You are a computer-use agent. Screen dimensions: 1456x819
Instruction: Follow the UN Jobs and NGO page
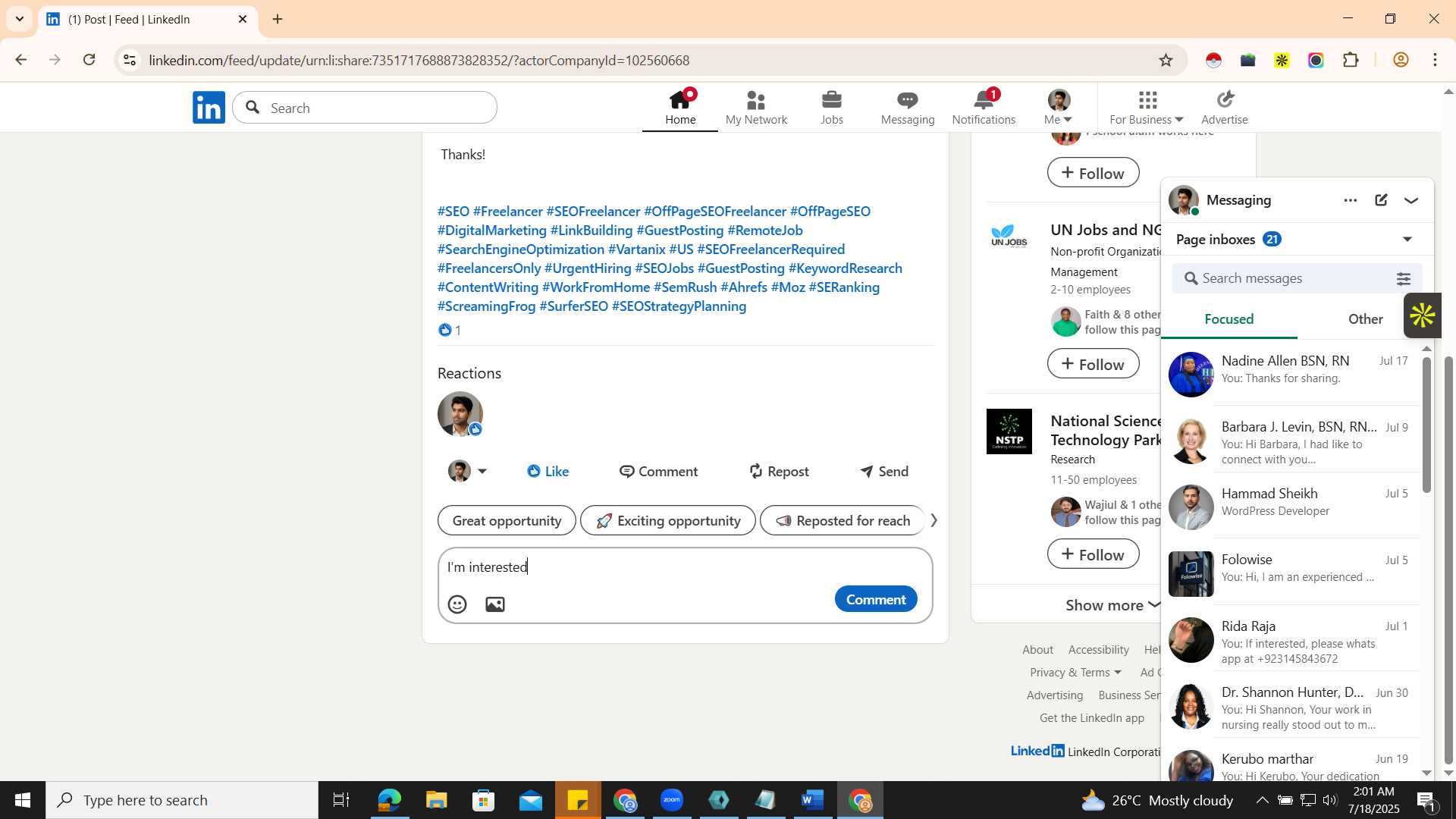click(1093, 364)
